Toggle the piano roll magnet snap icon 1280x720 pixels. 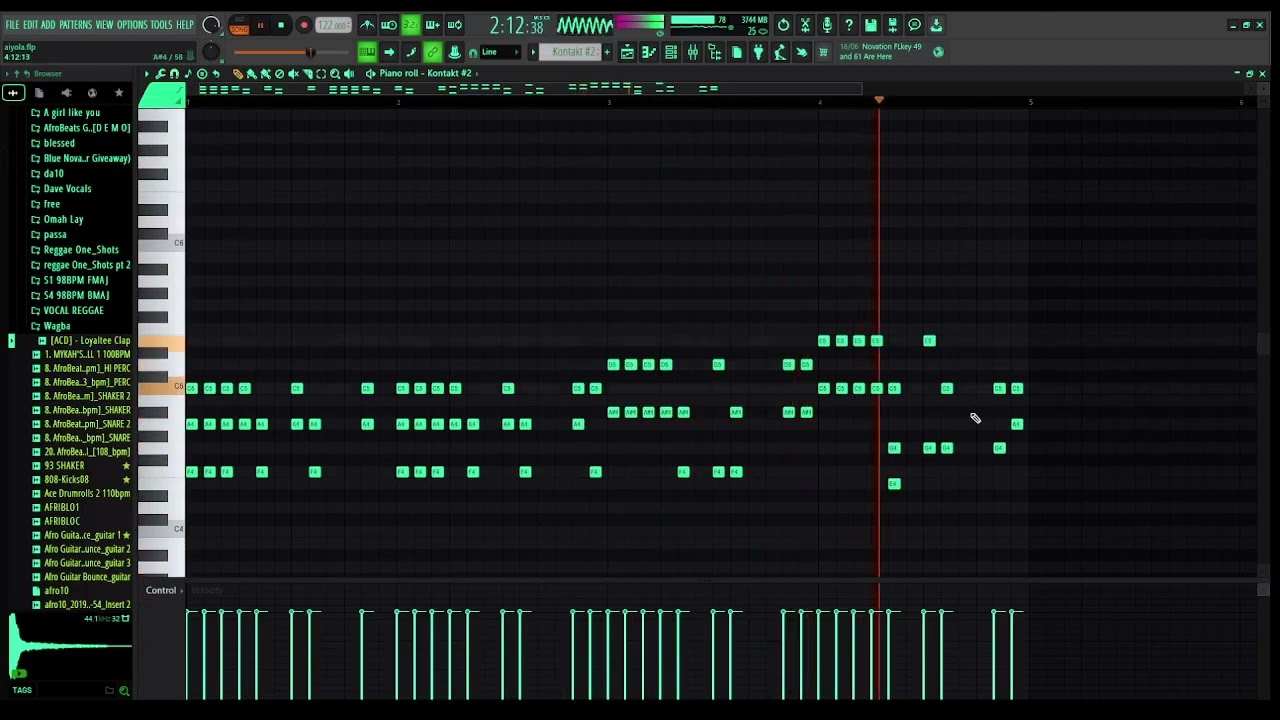coord(174,74)
